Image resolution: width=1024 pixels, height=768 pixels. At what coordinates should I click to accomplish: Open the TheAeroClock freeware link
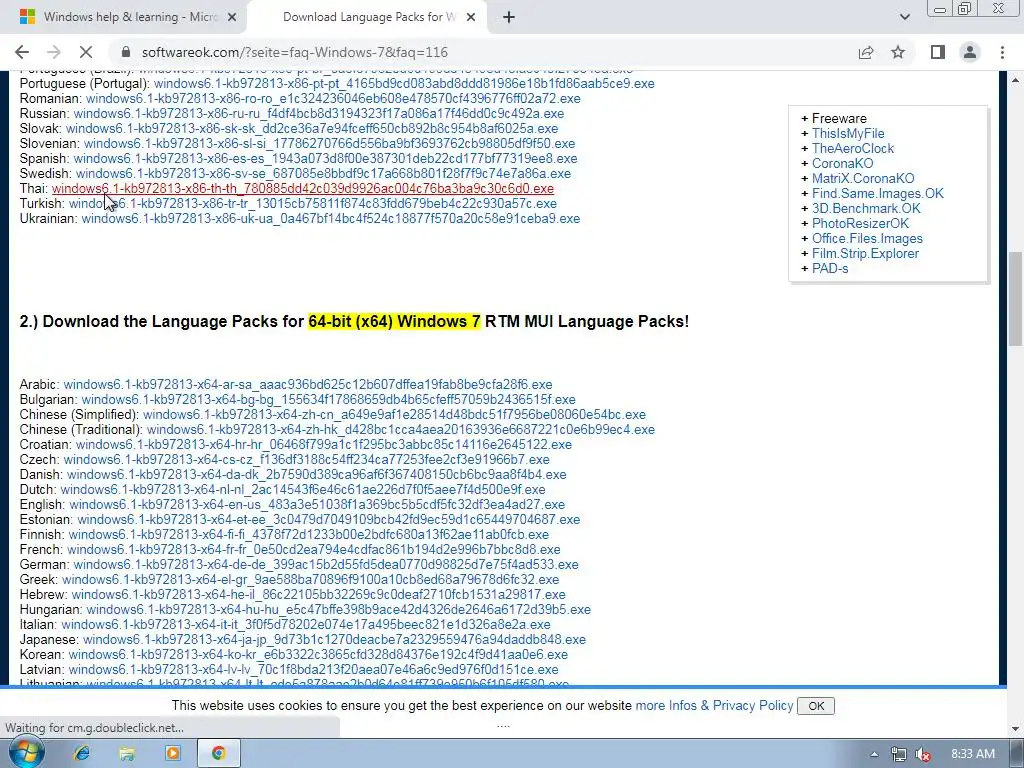click(x=853, y=148)
